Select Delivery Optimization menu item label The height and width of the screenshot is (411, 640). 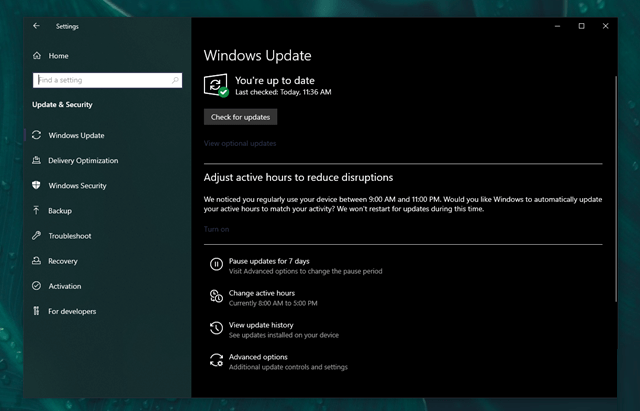(83, 160)
